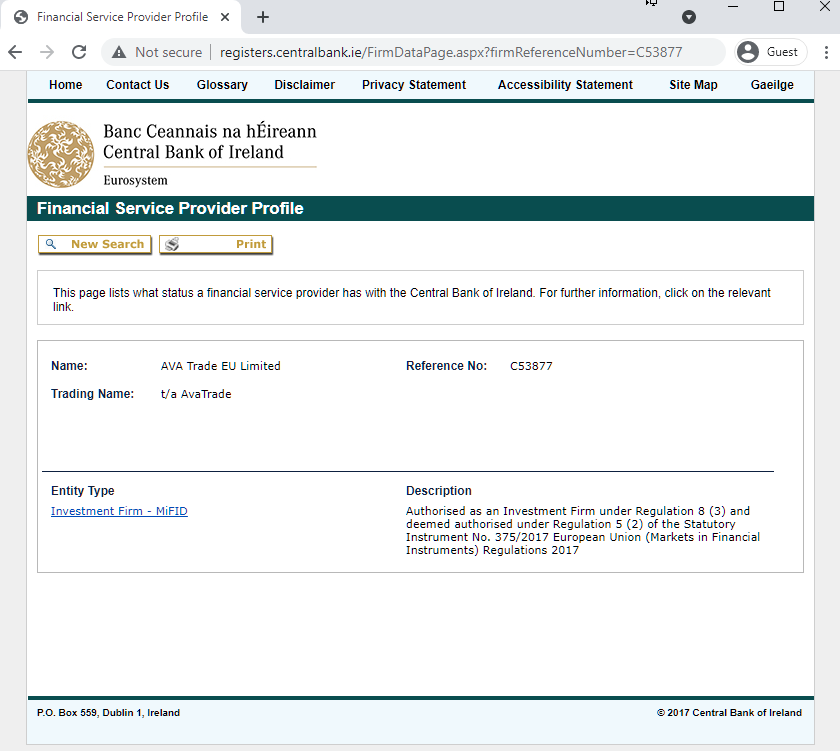Click the 2017 Central Bank of Ireland copyright
This screenshot has width=840, height=751.
coord(729,712)
